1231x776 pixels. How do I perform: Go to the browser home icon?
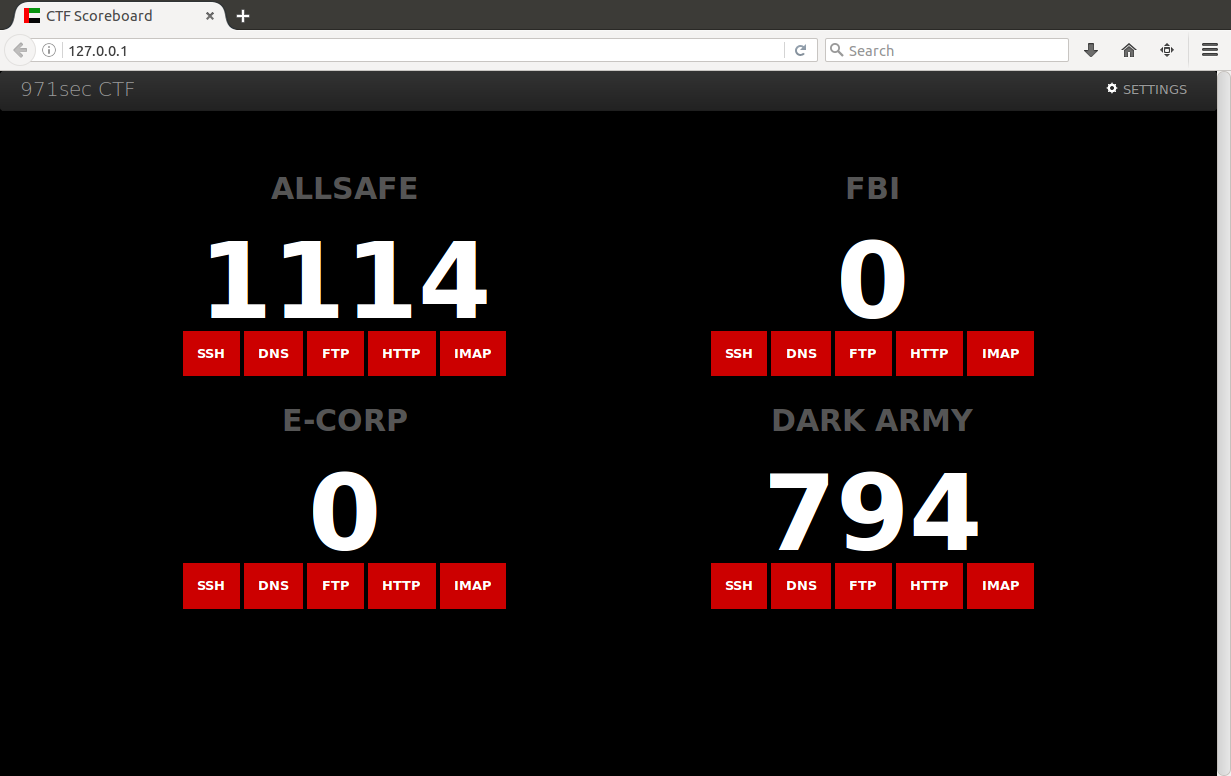click(1129, 50)
